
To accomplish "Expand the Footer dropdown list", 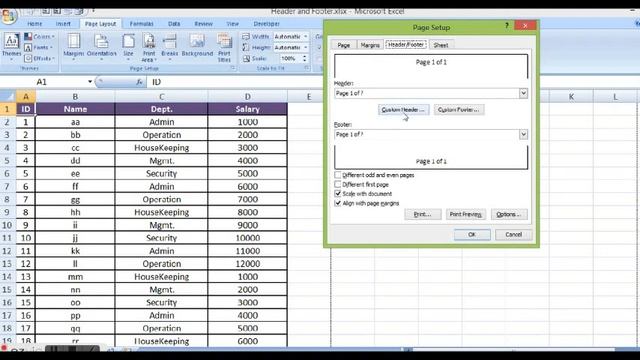I will (x=523, y=134).
